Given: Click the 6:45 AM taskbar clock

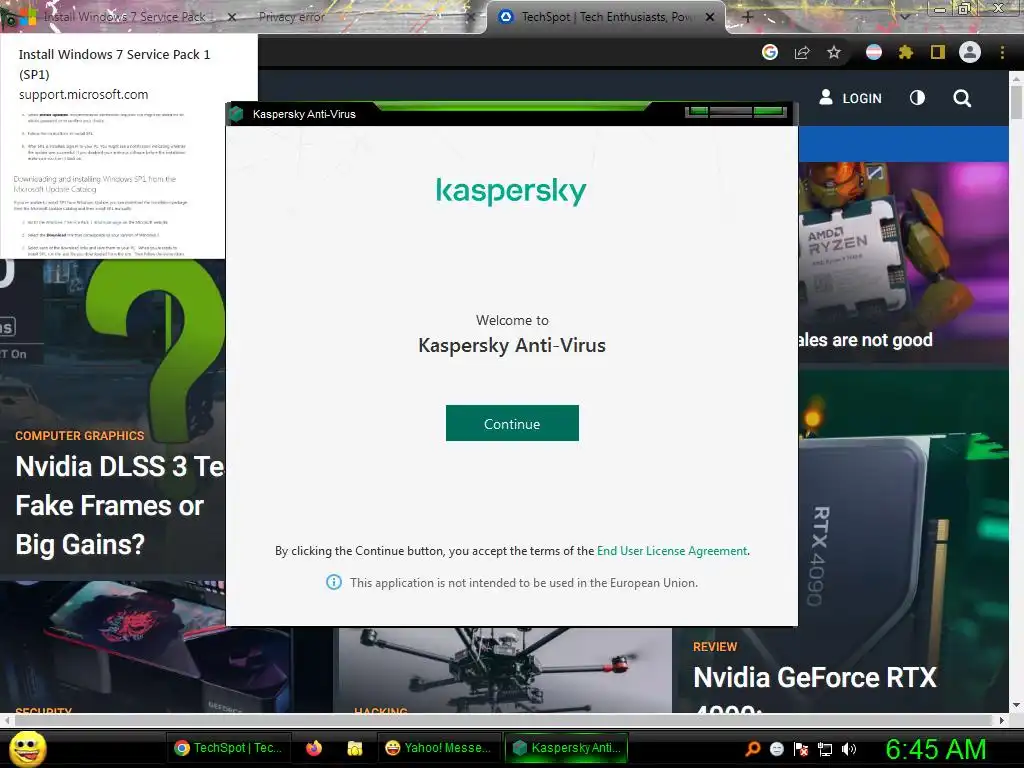Looking at the screenshot, I should click(x=935, y=749).
